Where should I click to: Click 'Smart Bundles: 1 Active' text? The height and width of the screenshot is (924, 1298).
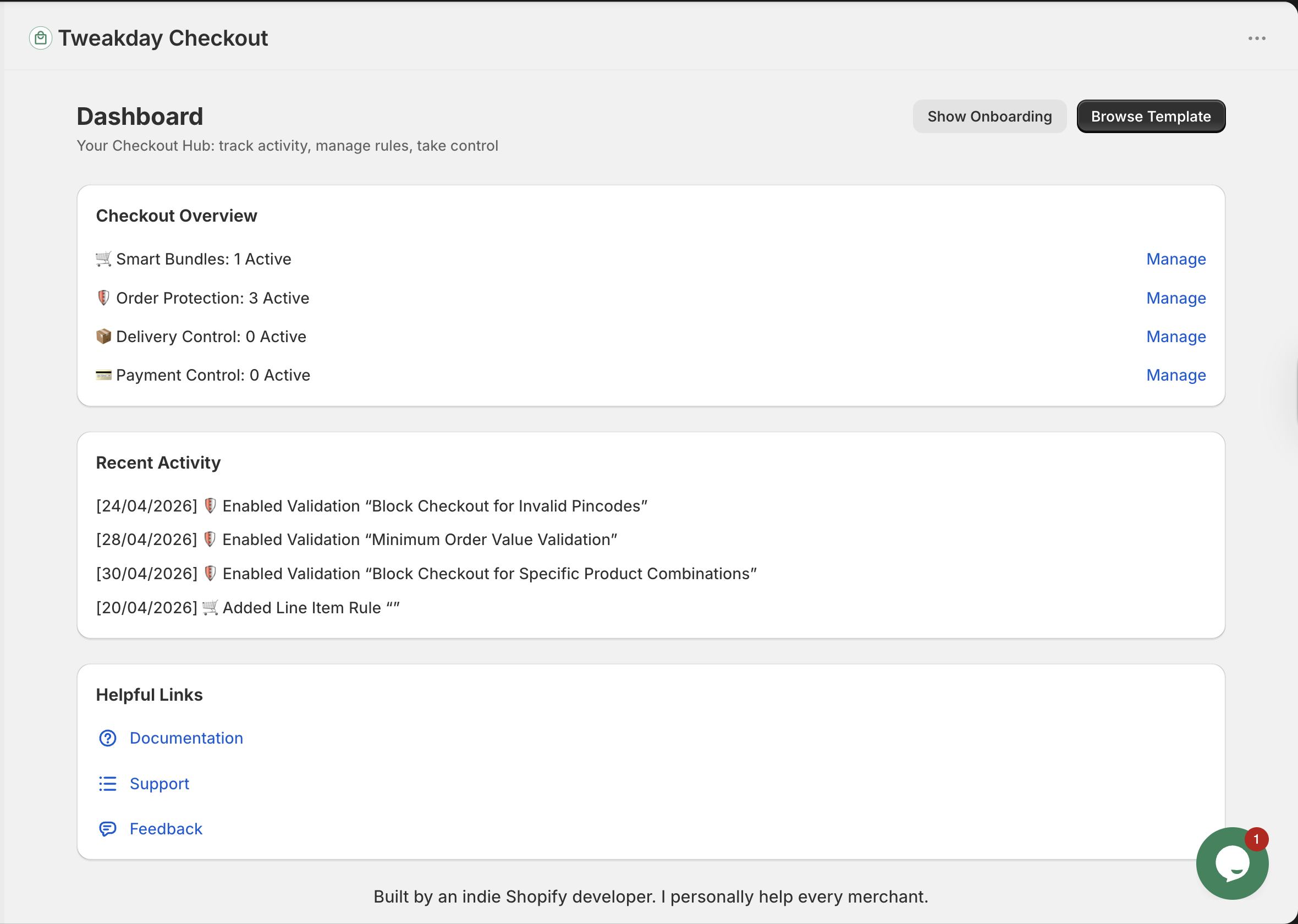tap(204, 259)
